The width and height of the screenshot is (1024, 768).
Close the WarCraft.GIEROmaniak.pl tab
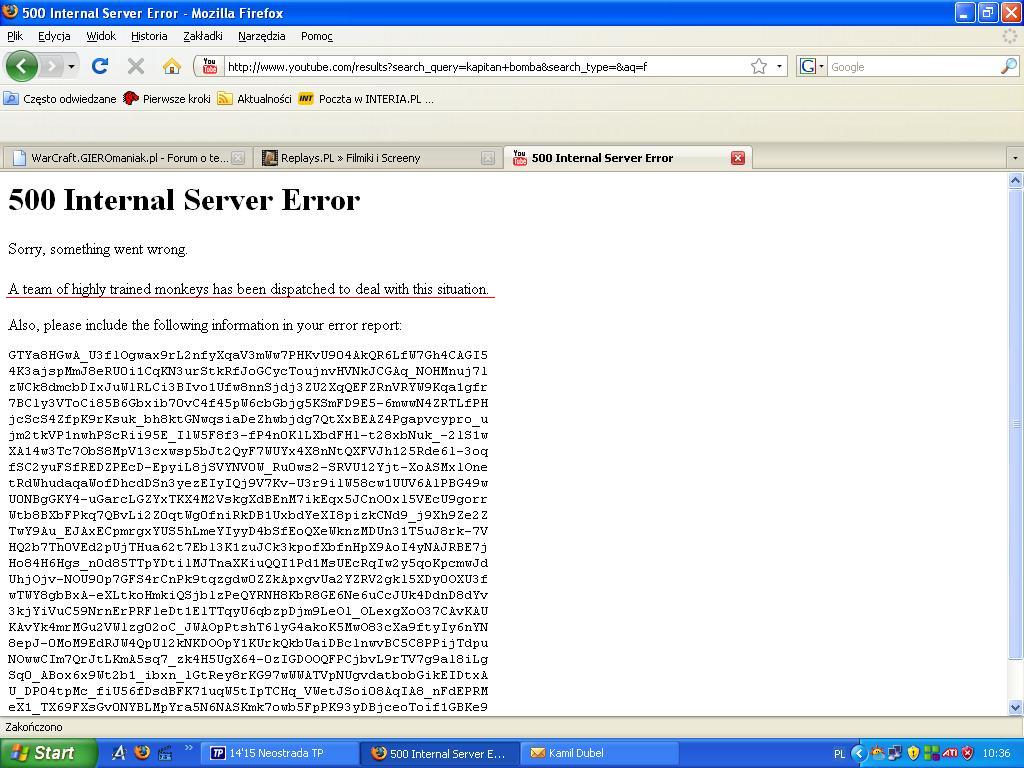pyautogui.click(x=238, y=158)
